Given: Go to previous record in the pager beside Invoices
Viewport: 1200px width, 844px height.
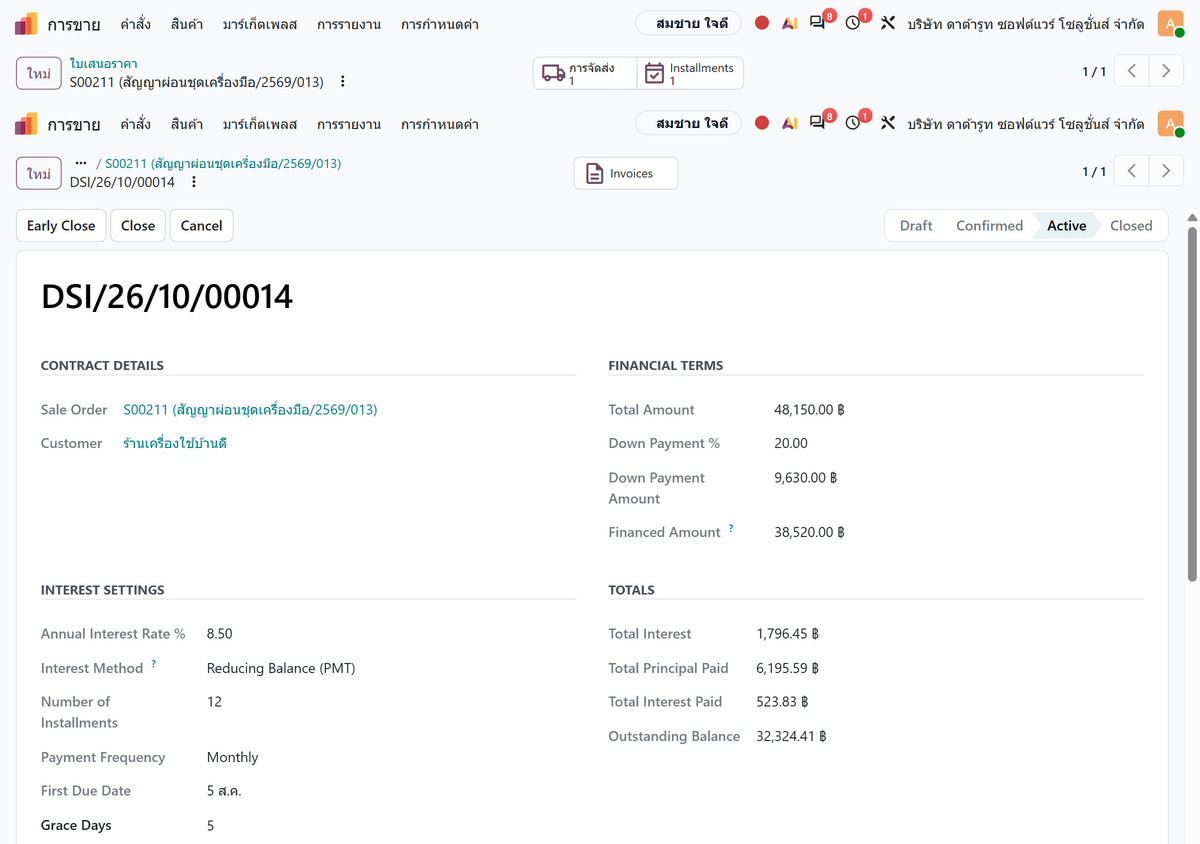Looking at the screenshot, I should click(x=1131, y=171).
